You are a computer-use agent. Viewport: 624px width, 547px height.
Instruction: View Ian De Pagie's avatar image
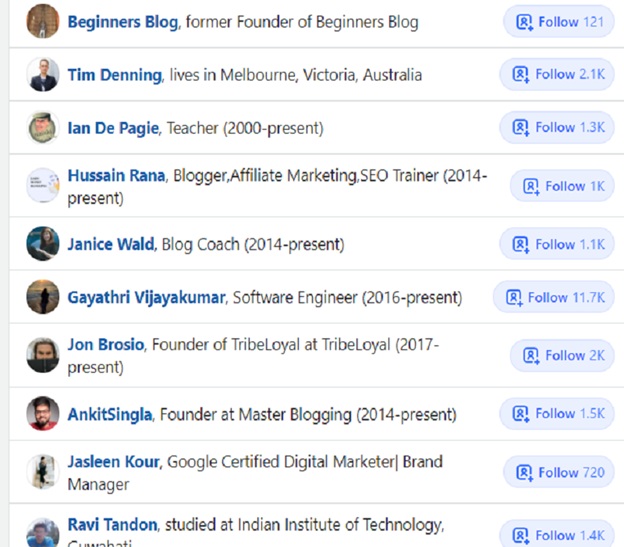pos(43,128)
